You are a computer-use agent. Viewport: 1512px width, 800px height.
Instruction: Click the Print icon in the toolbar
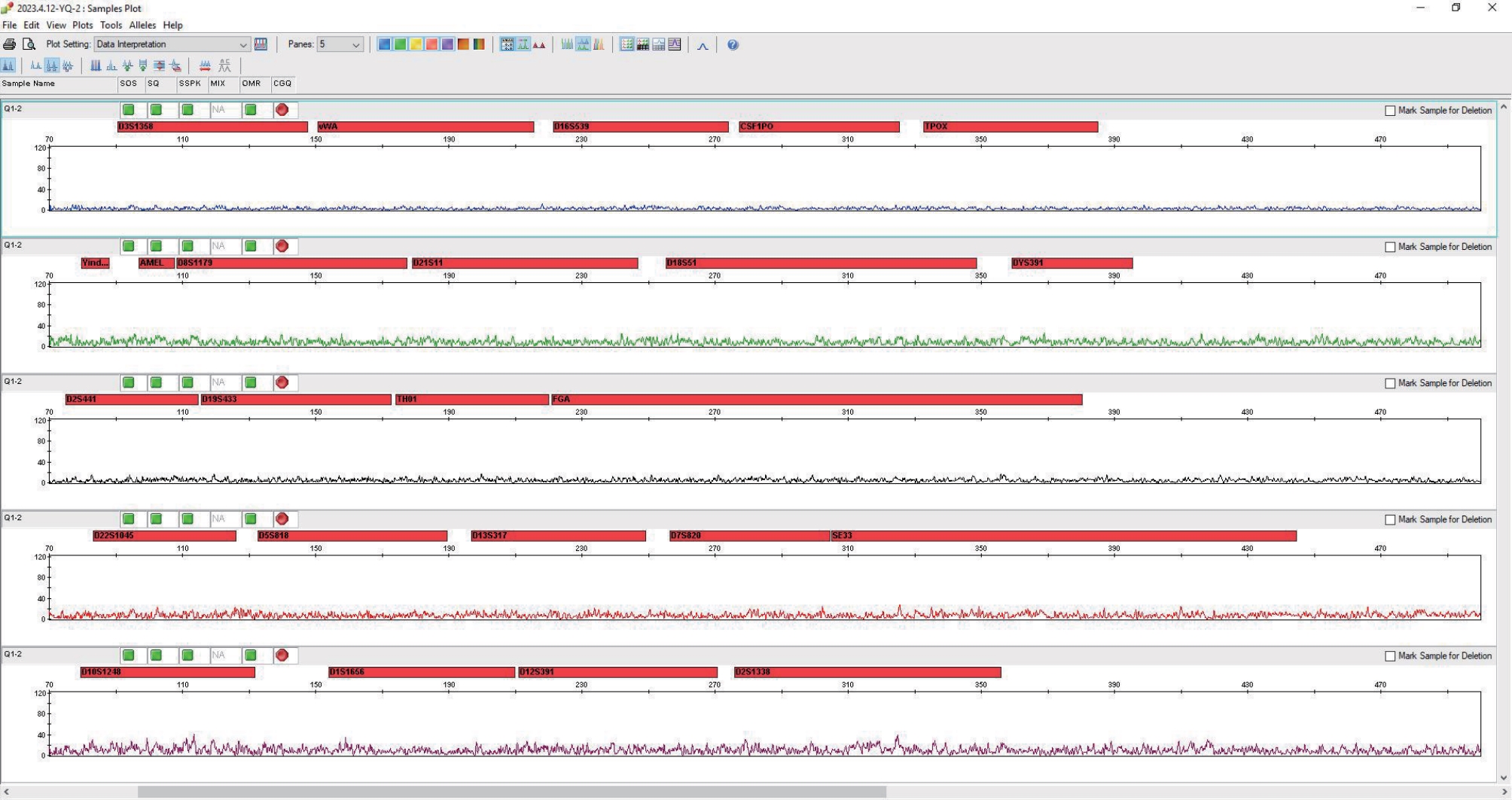point(9,44)
